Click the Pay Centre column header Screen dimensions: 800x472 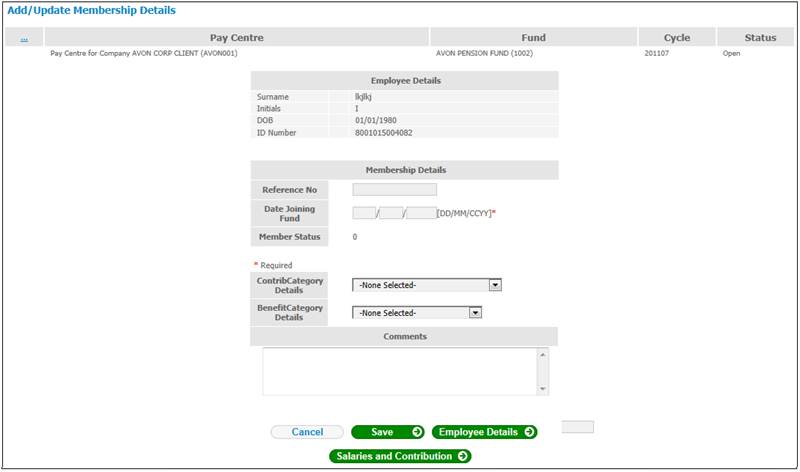coord(236,38)
